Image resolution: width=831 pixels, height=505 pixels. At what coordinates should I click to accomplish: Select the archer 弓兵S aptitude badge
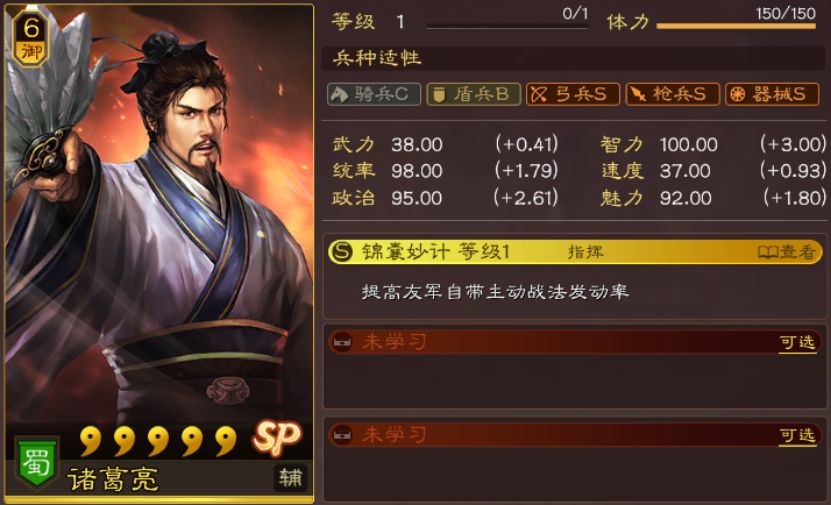click(x=573, y=94)
